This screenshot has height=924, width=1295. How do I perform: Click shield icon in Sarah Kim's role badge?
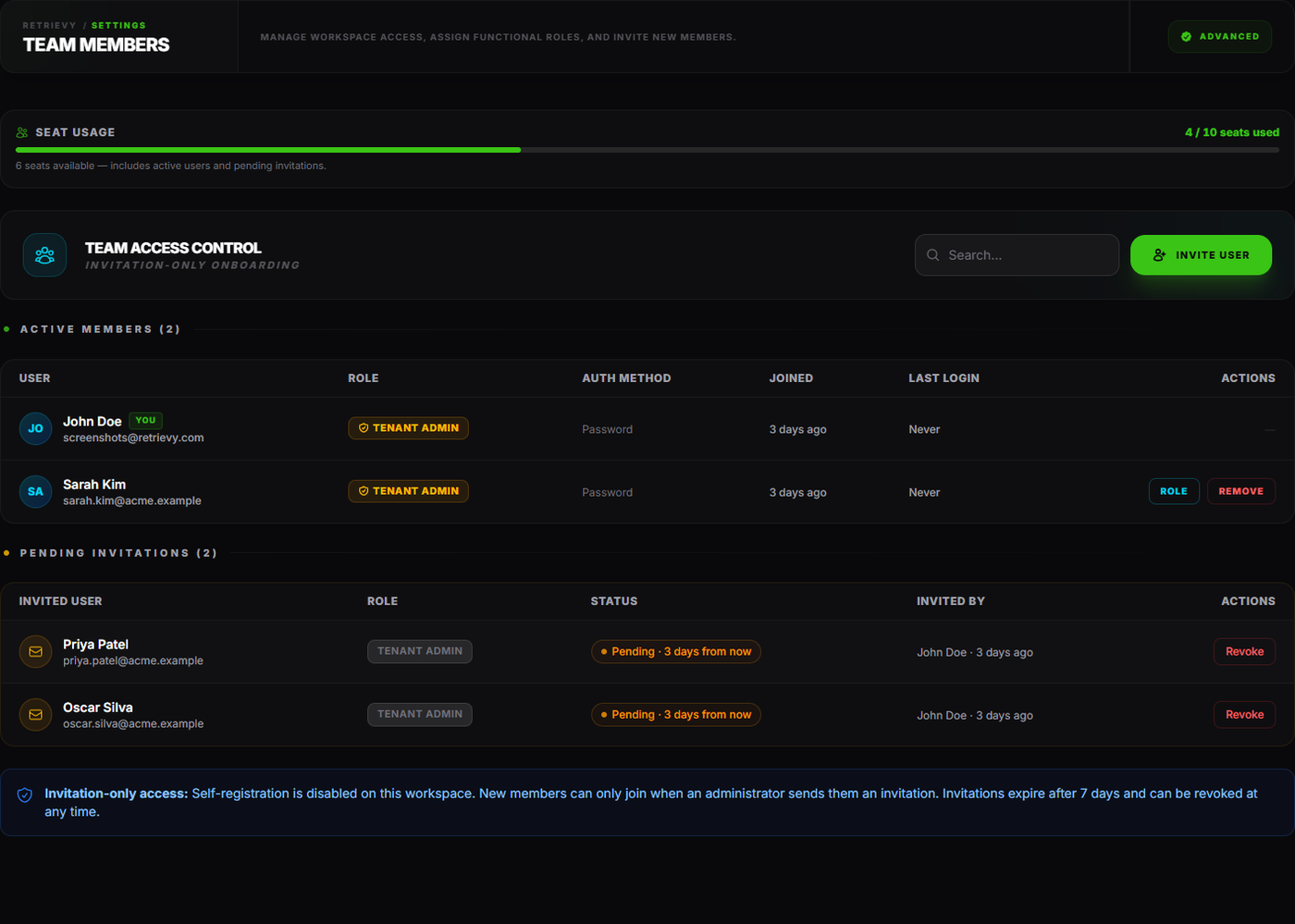pyautogui.click(x=364, y=491)
